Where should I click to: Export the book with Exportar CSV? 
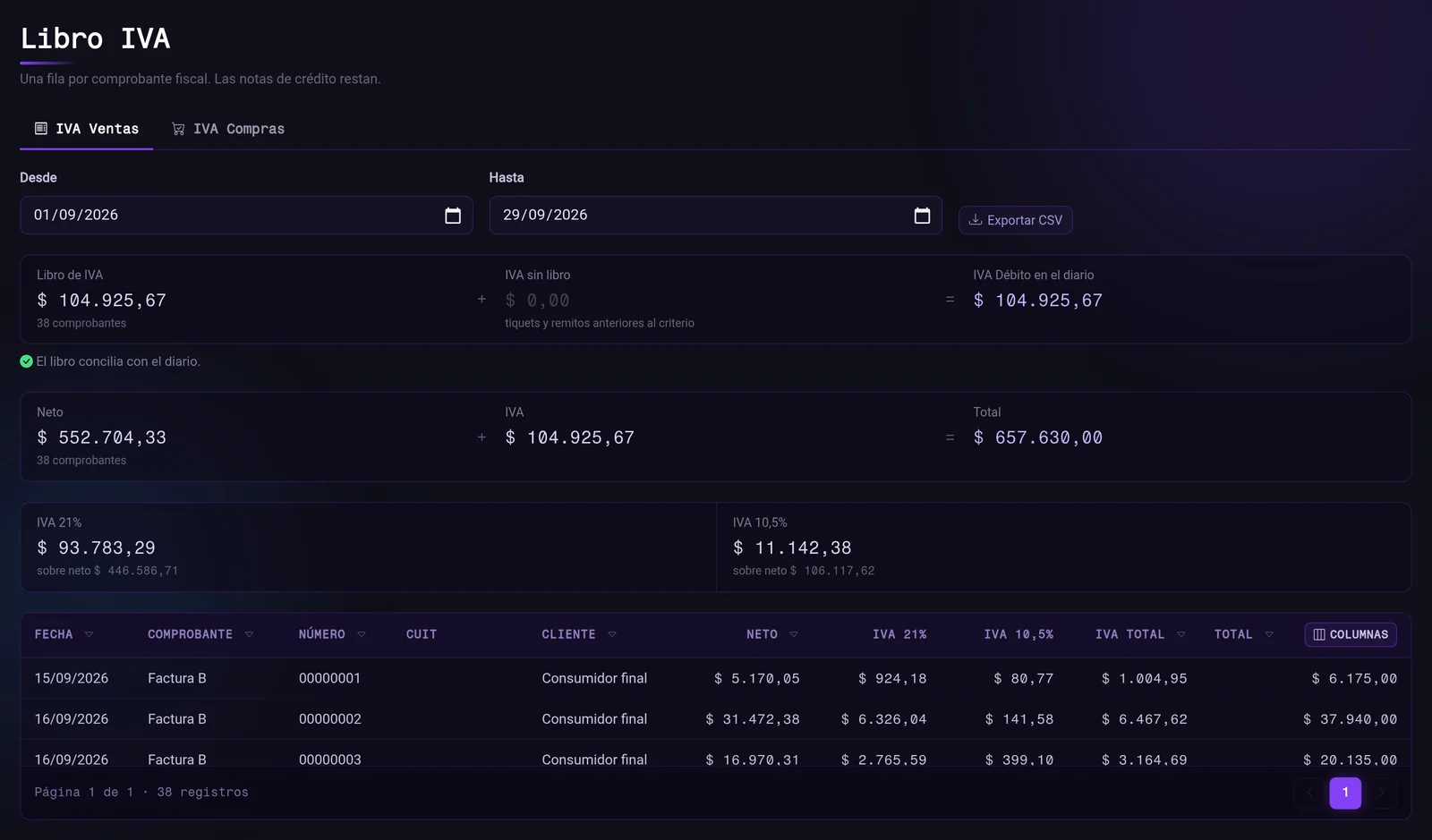[1016, 220]
